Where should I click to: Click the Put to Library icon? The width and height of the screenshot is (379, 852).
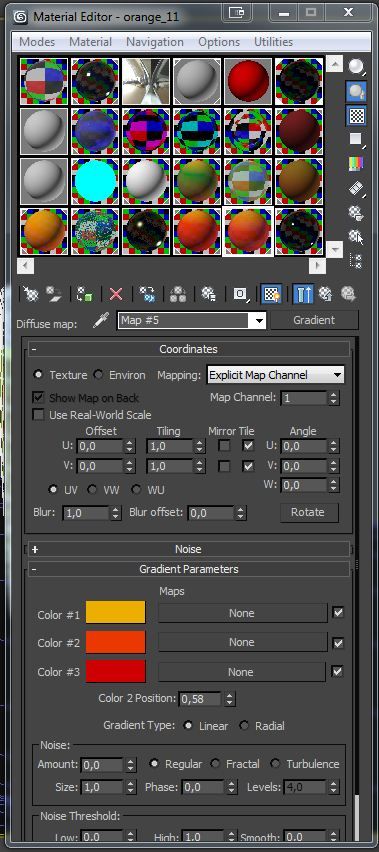pos(209,294)
